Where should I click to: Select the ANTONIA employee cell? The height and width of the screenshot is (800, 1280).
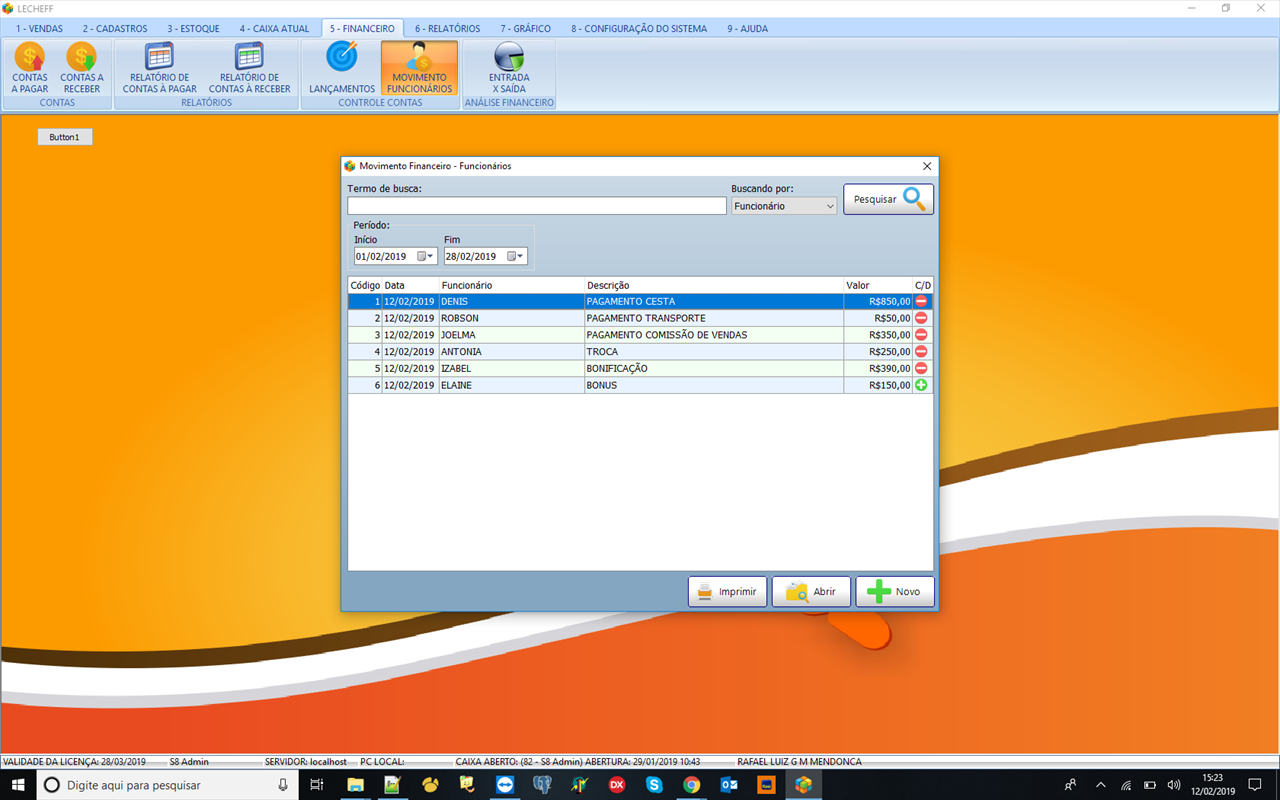pyautogui.click(x=512, y=352)
